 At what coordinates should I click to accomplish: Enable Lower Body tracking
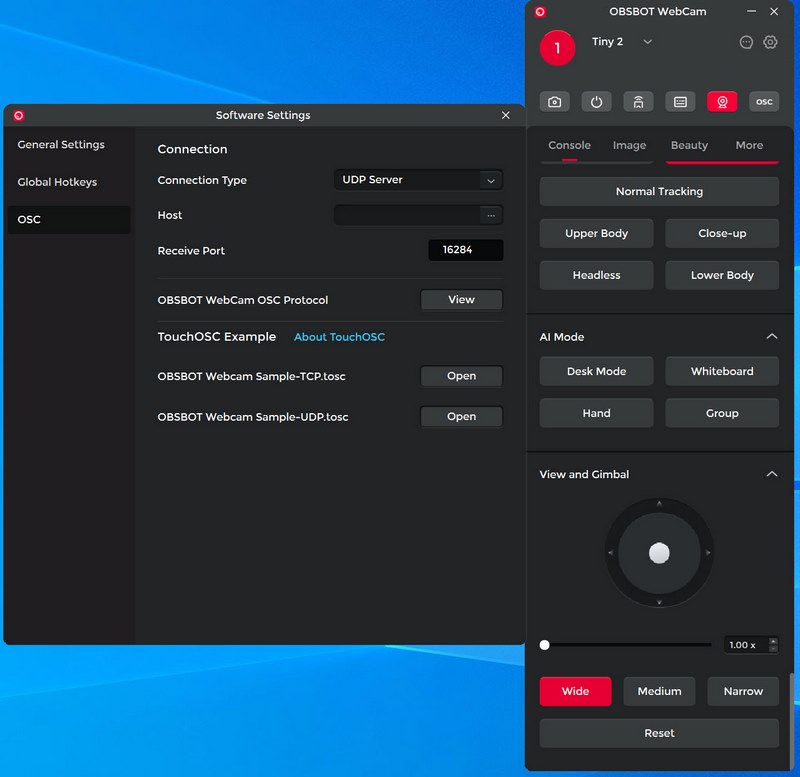(722, 275)
